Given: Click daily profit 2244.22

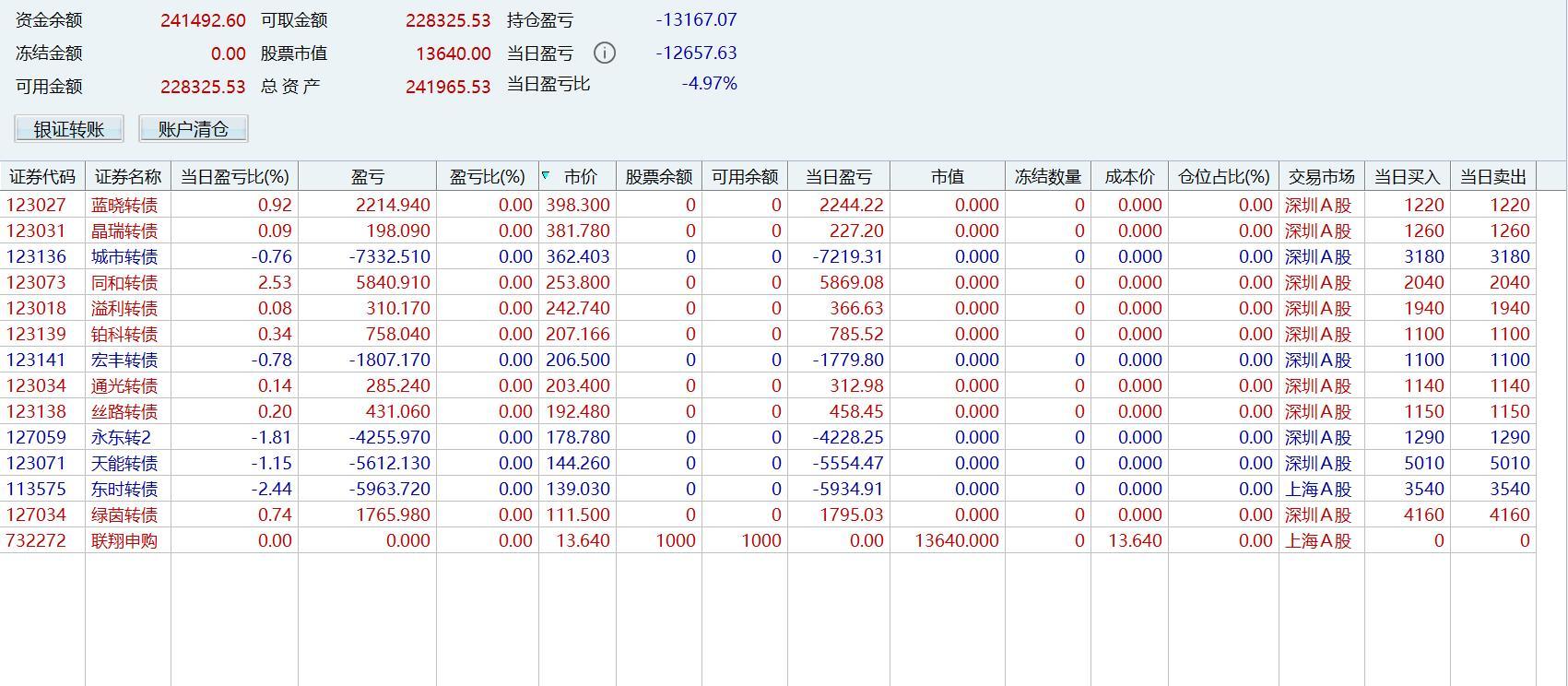Looking at the screenshot, I should [x=852, y=205].
